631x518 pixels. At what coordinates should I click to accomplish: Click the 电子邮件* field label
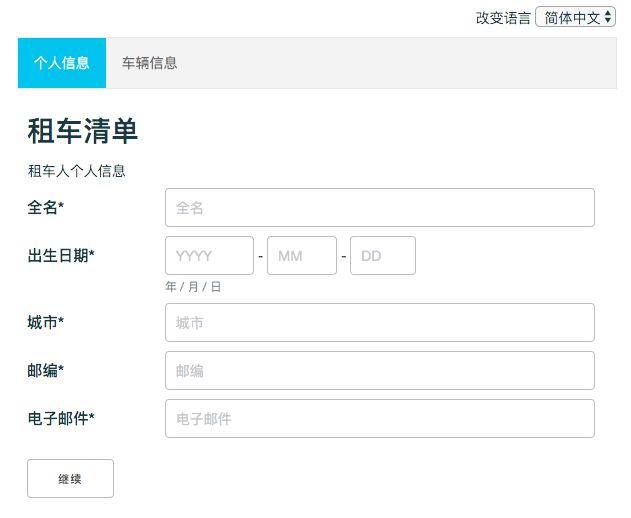[x=61, y=418]
